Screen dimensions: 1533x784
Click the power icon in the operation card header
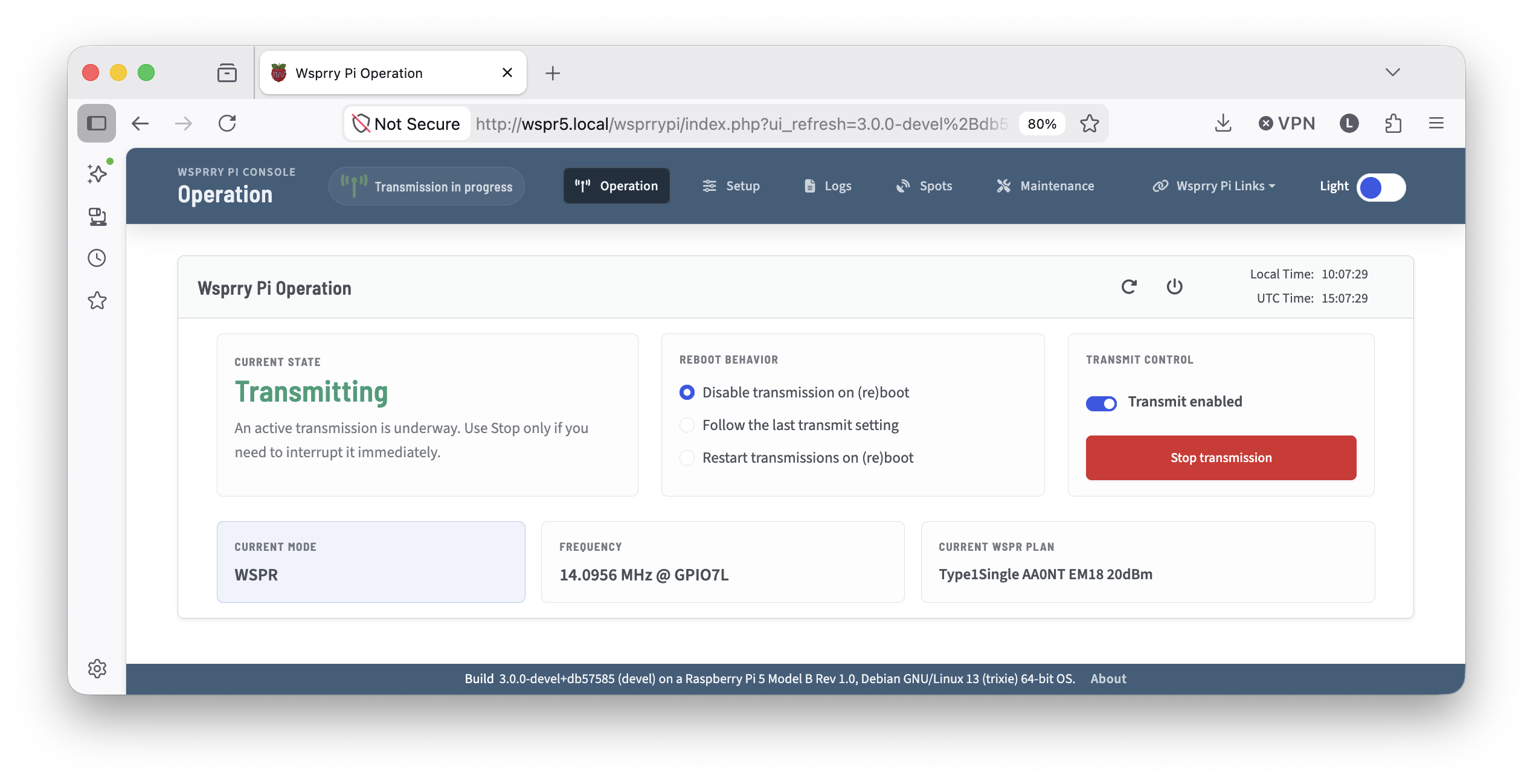click(1174, 287)
